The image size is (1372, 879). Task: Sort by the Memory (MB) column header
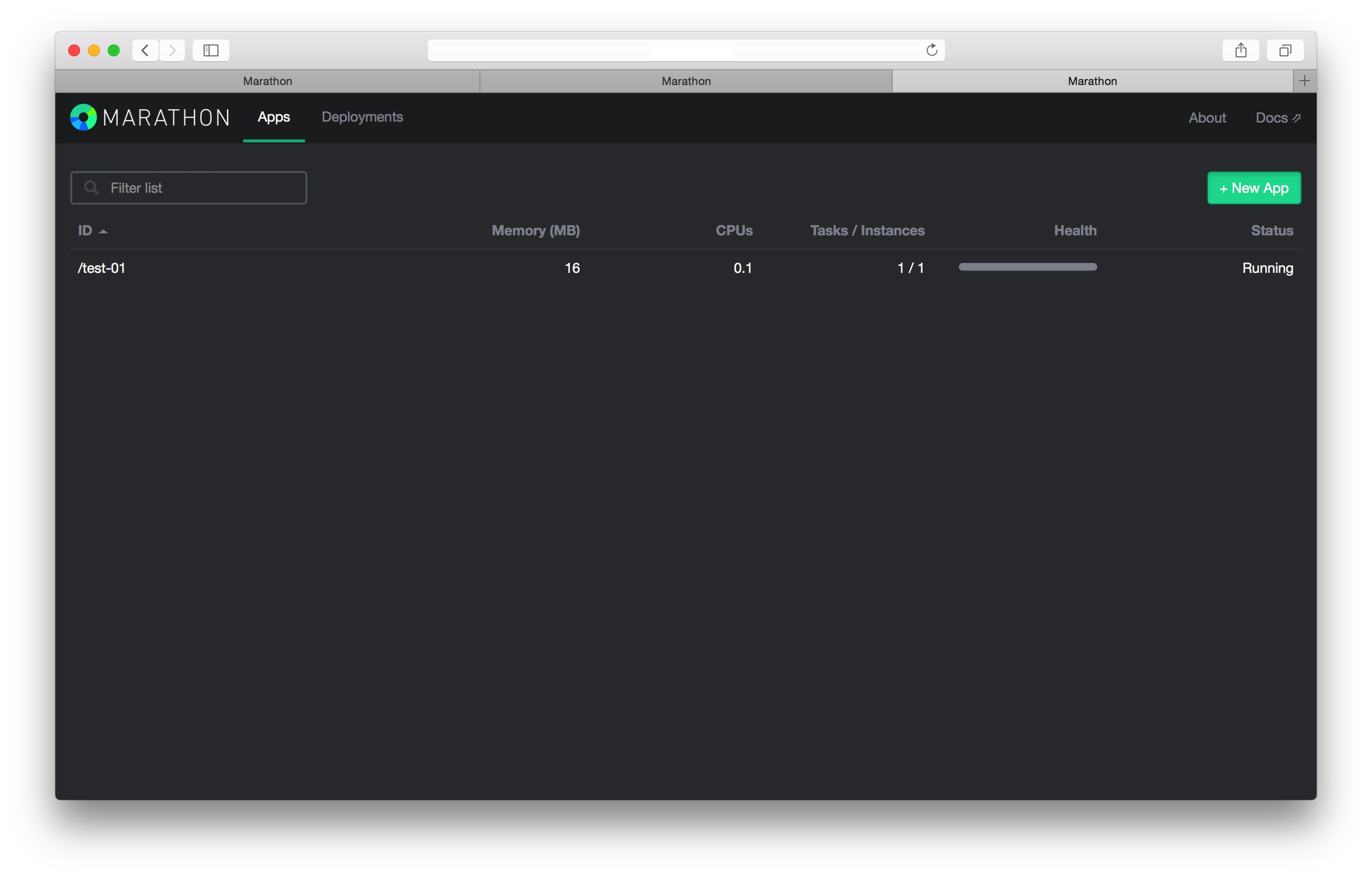[535, 230]
